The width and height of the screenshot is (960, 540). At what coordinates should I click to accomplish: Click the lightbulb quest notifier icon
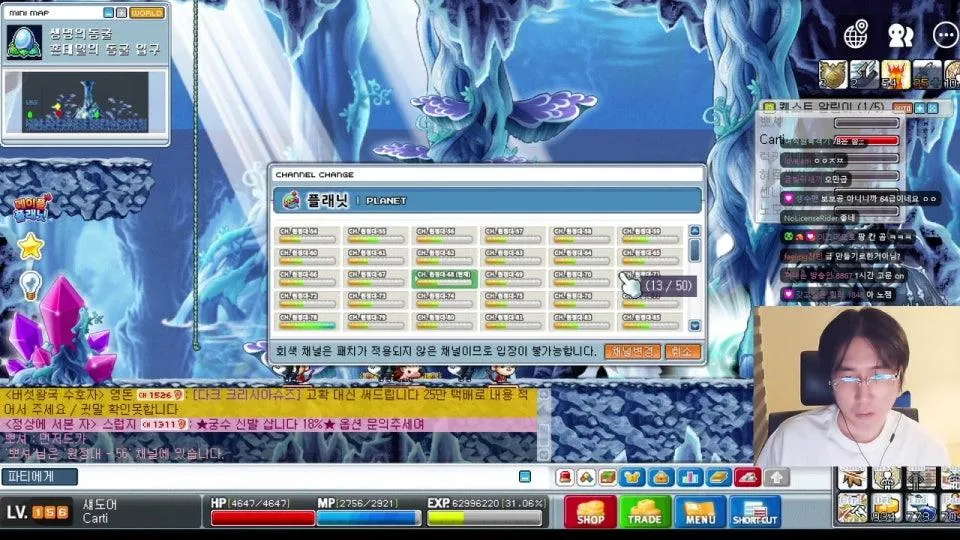pos(30,286)
